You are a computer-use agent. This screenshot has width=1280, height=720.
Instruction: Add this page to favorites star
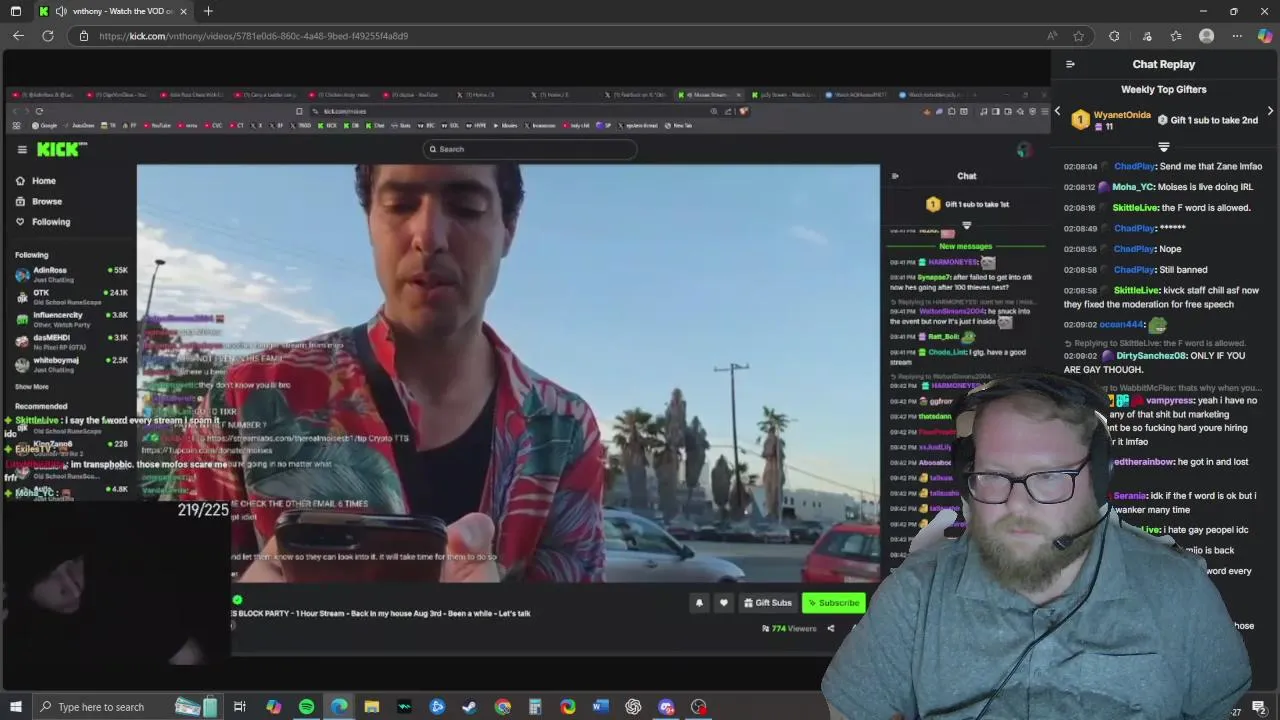[x=1078, y=36]
